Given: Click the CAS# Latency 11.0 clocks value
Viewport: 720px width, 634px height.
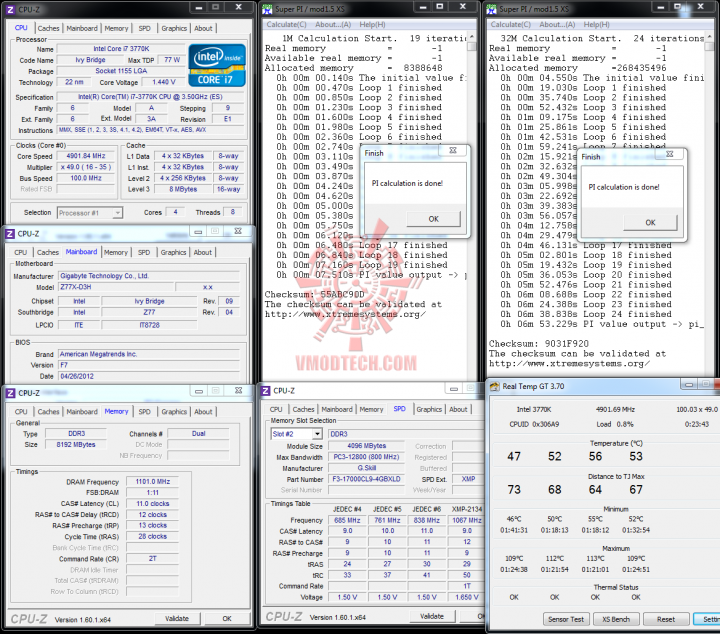Looking at the screenshot, I should click(152, 504).
